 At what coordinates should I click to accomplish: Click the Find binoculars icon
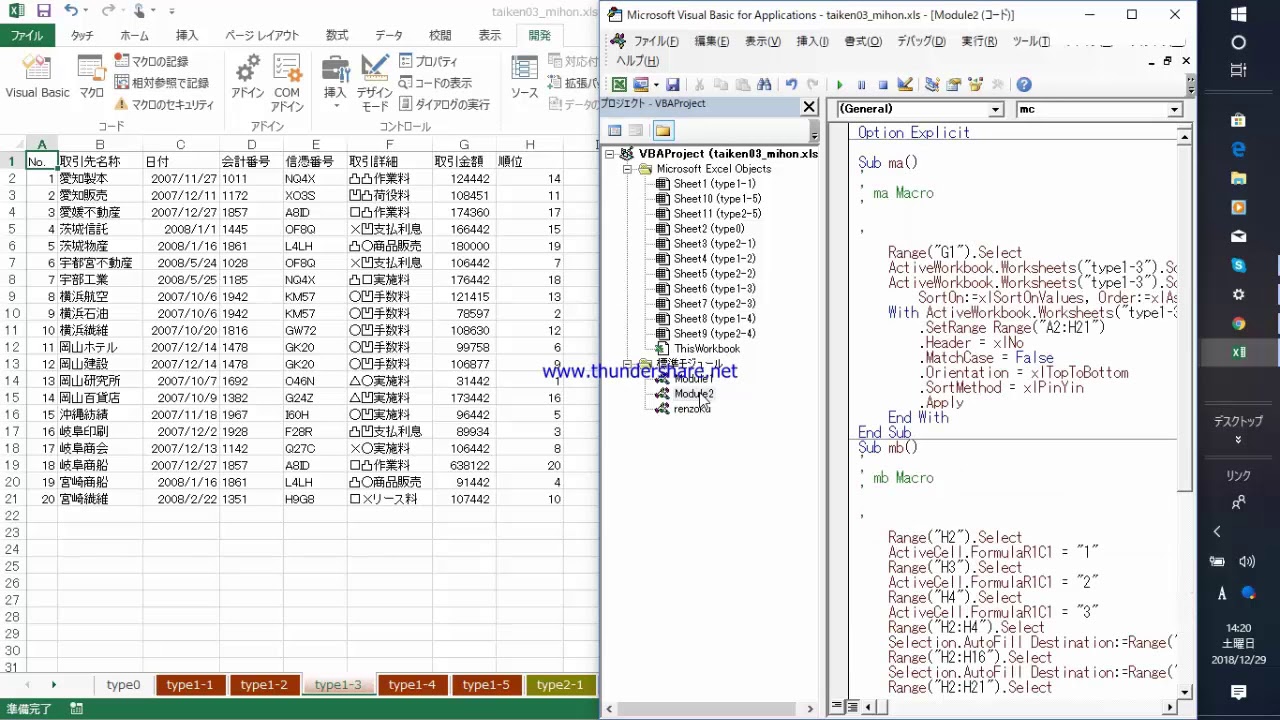click(x=764, y=85)
